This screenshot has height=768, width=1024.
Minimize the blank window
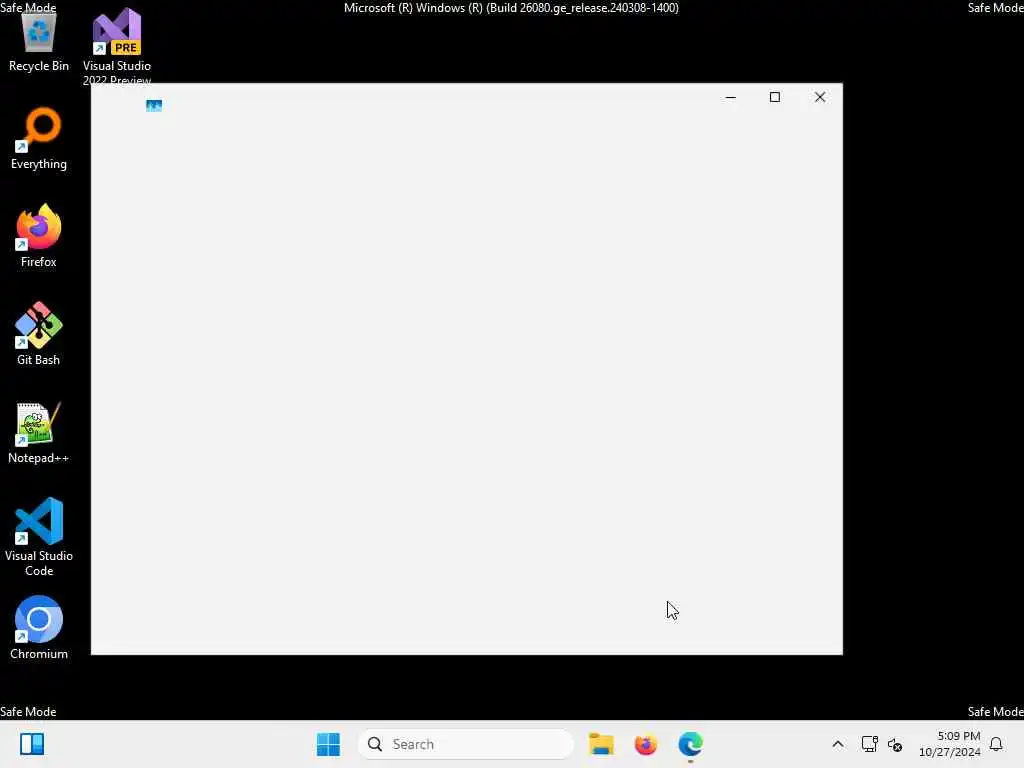(731, 97)
